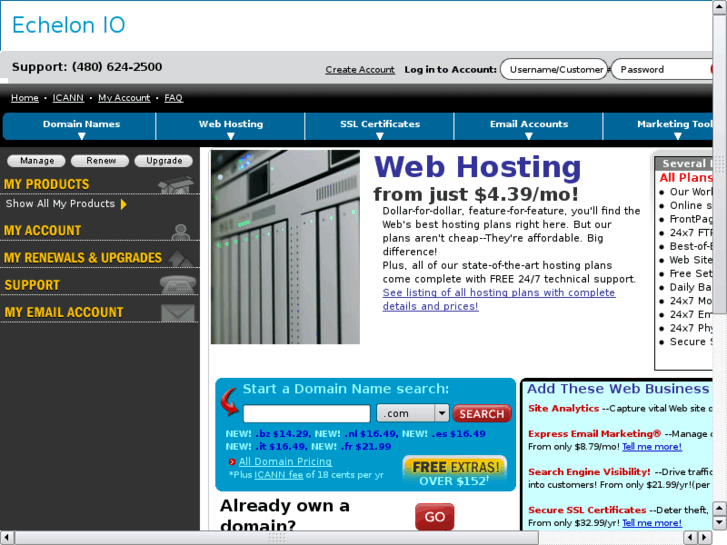Click the Renewals & Upgrades arrow icon

181,258
